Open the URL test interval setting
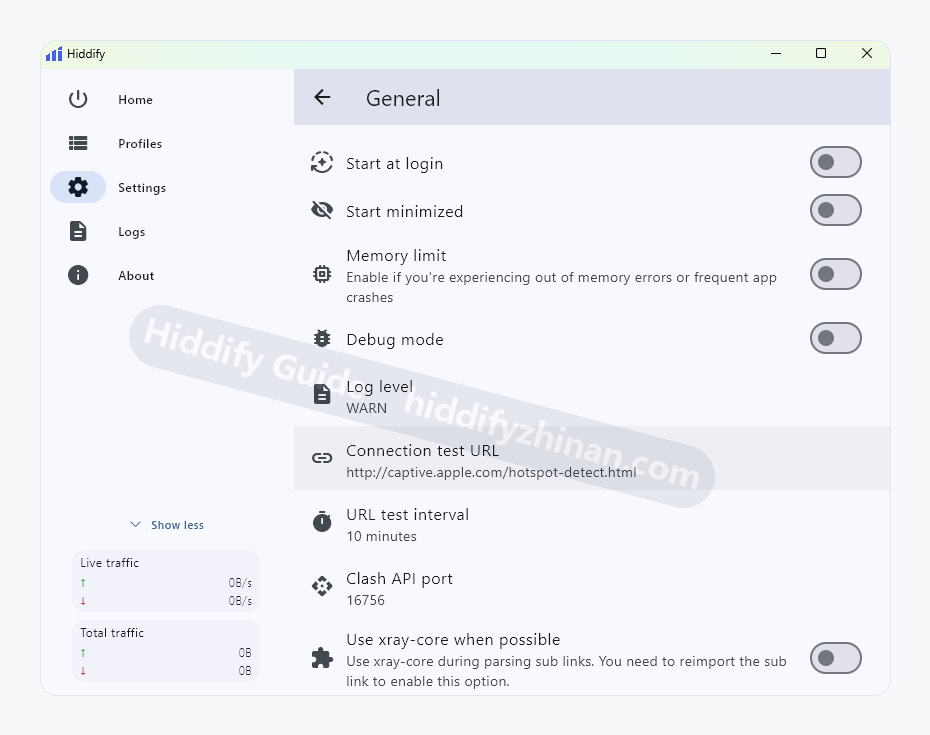 pos(592,522)
